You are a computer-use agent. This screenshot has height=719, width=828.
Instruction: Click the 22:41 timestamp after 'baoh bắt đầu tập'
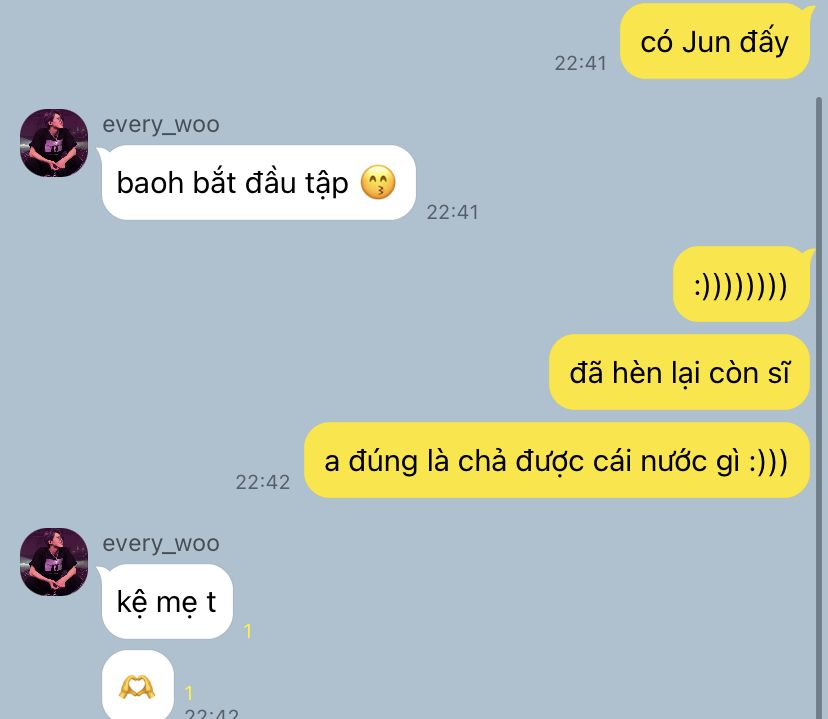coord(453,212)
